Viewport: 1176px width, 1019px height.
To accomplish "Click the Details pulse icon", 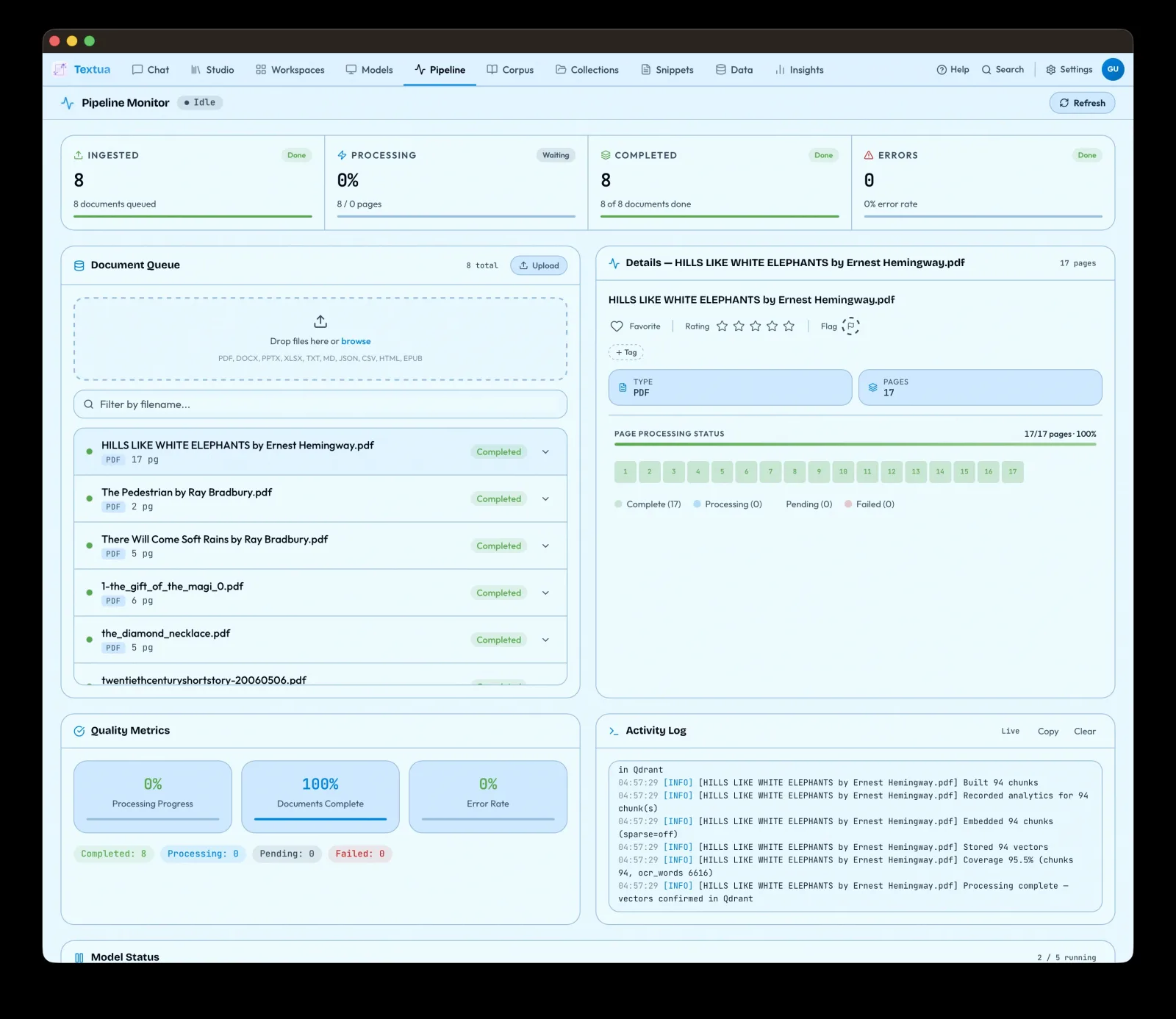I will click(614, 263).
